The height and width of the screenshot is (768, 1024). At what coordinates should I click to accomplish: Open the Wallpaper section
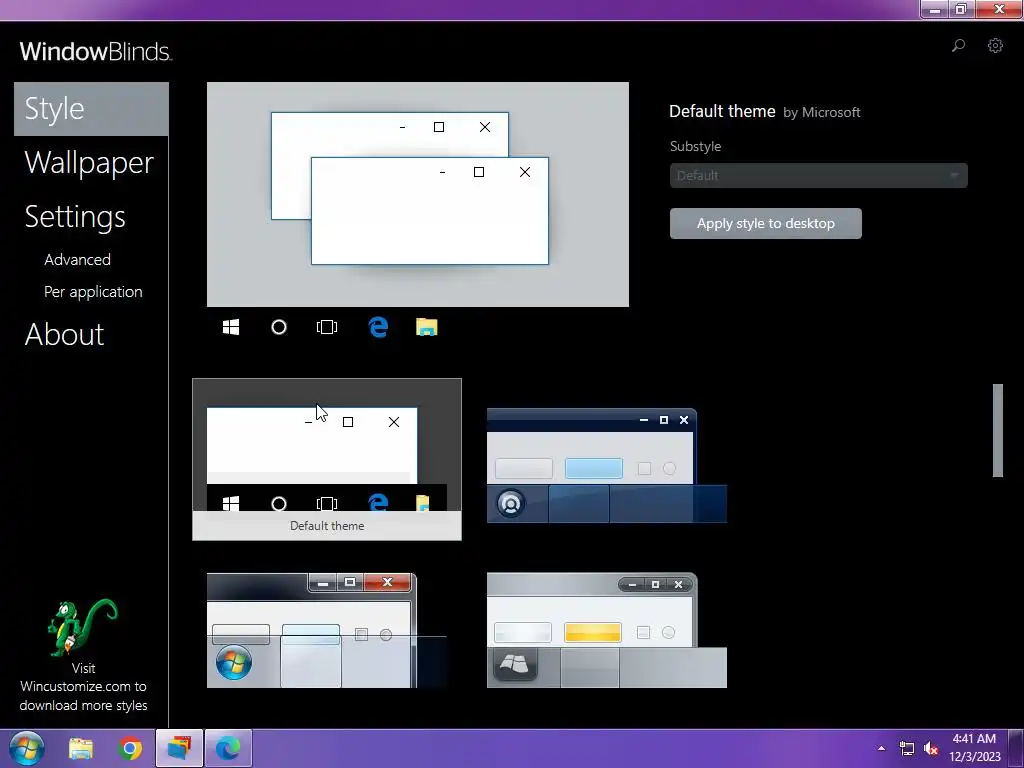coord(89,163)
